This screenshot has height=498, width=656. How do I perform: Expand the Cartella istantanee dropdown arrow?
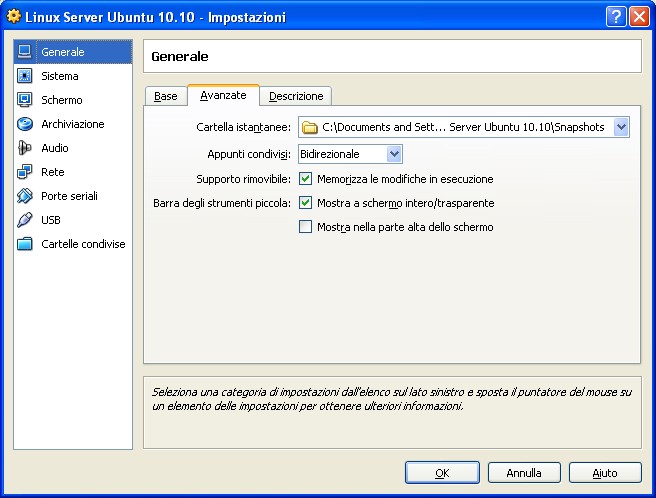[621, 127]
